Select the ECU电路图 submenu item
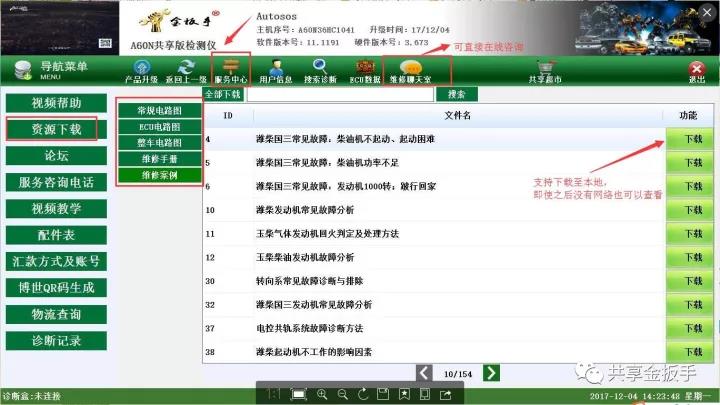Image resolution: width=720 pixels, height=405 pixels. tap(159, 126)
